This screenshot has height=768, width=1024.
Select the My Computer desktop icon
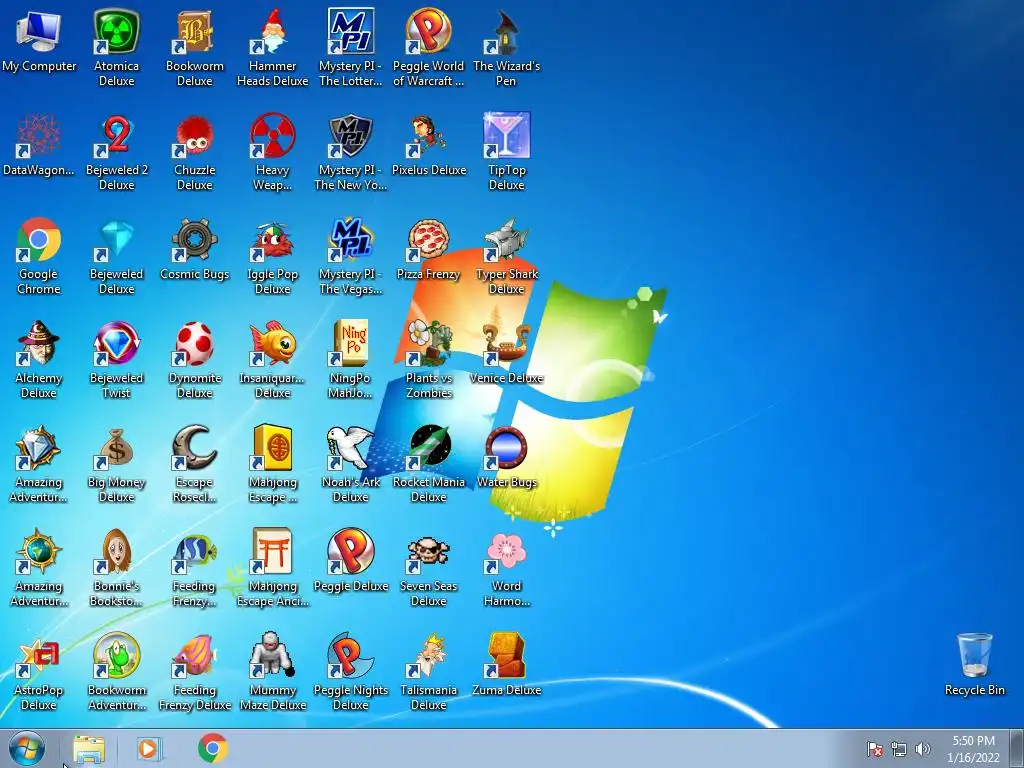click(39, 31)
